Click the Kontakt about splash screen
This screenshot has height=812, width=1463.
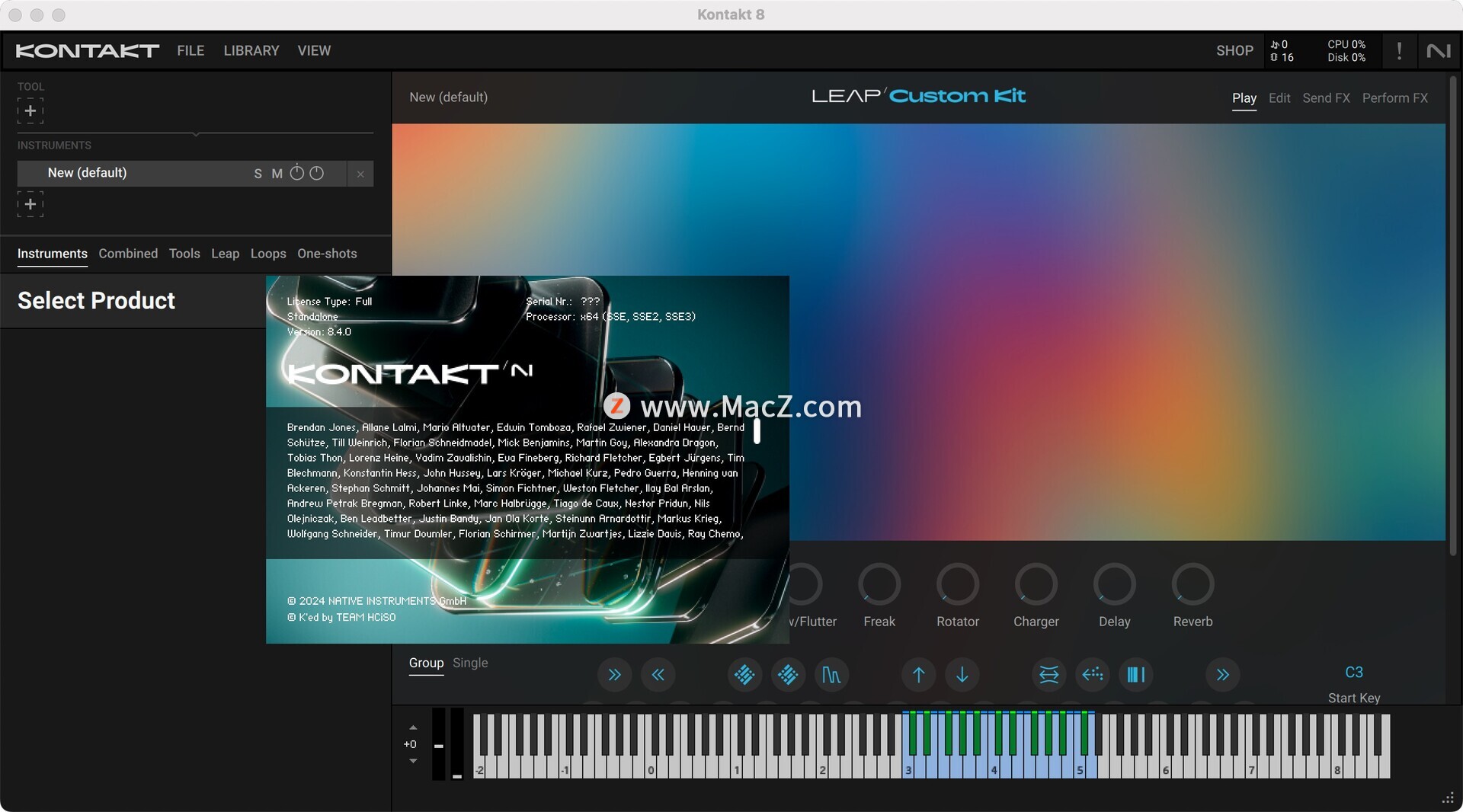pyautogui.click(x=527, y=459)
